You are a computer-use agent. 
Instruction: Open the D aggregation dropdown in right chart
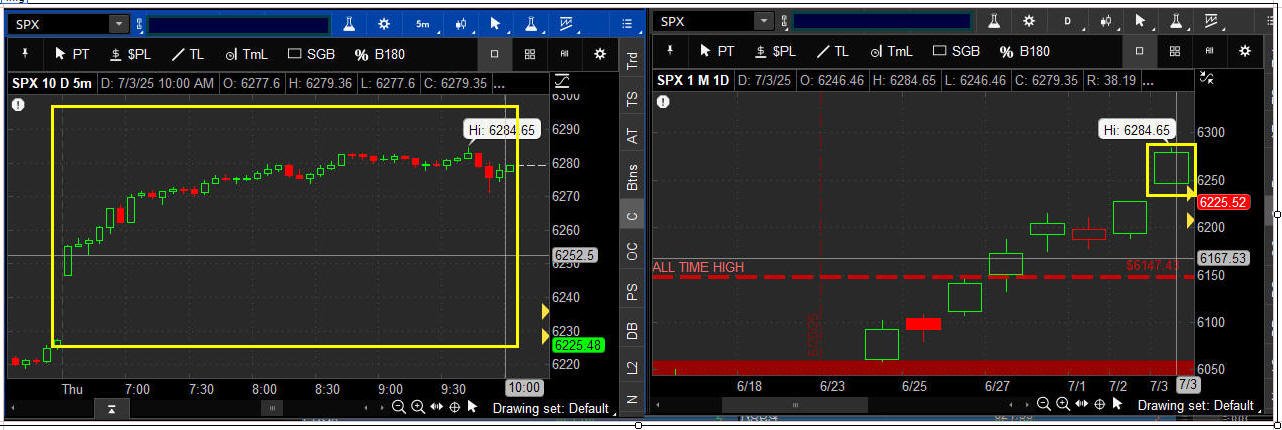(1067, 21)
